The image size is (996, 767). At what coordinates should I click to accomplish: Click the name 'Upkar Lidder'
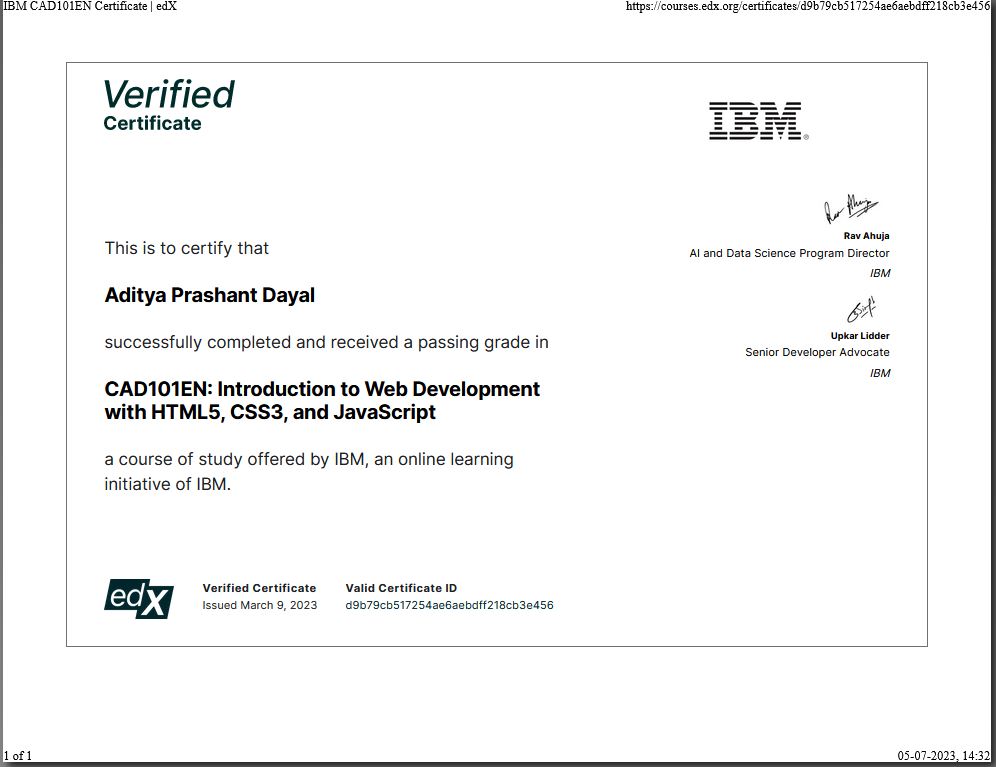point(860,336)
